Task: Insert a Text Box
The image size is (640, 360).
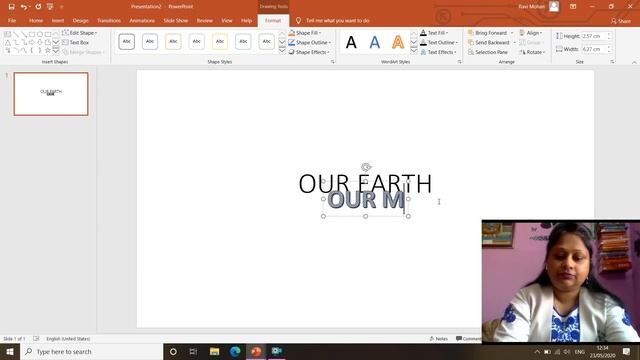Action: (x=76, y=42)
